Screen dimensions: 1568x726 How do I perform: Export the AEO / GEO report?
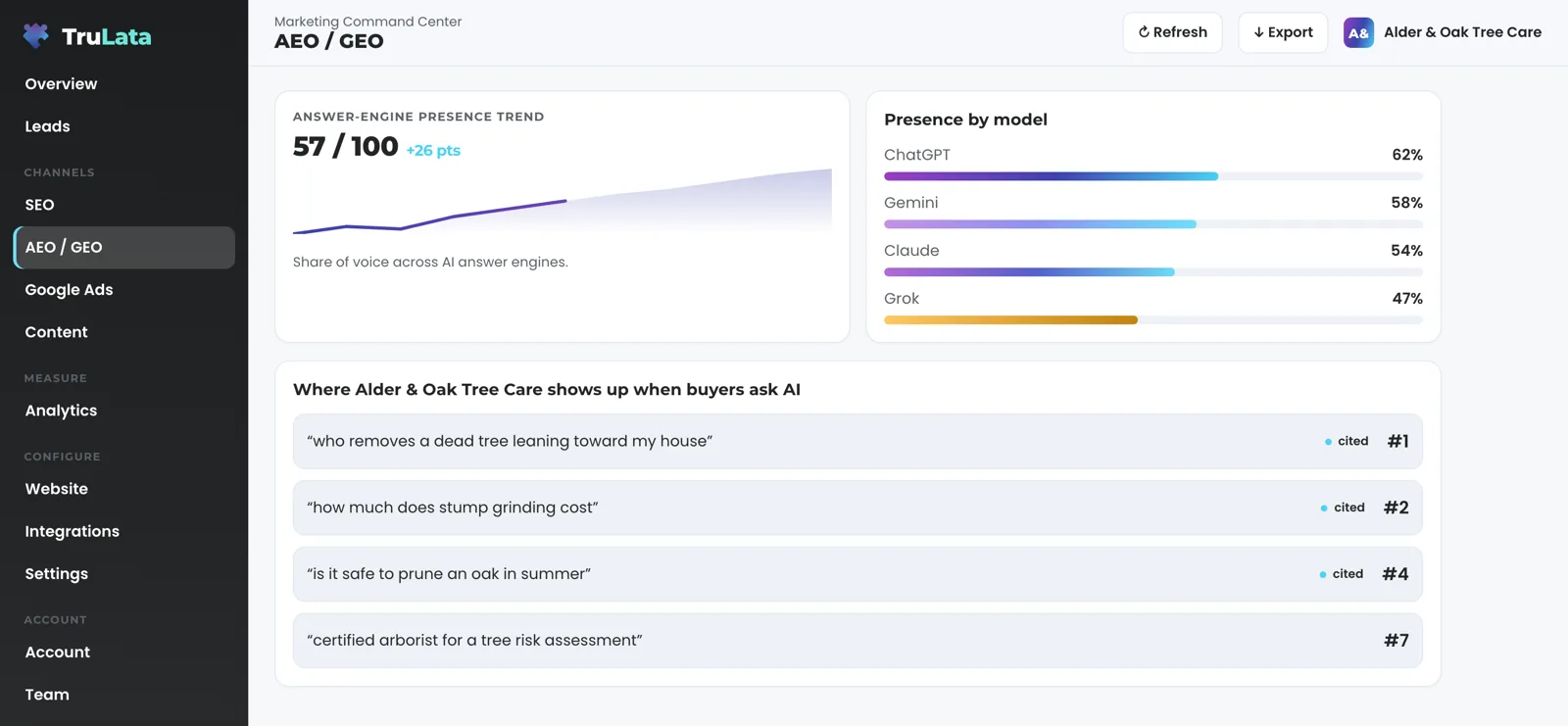1283,32
